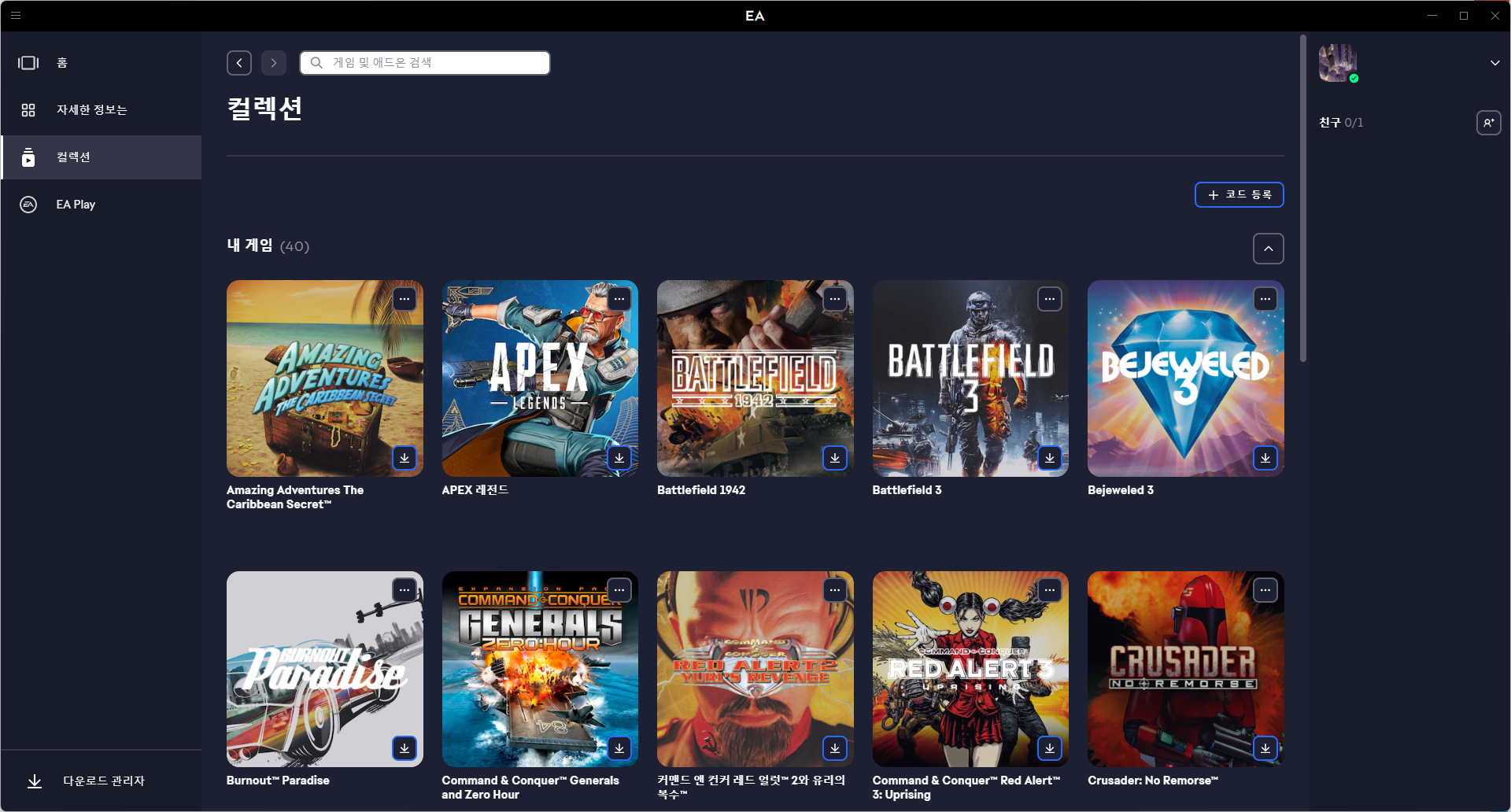Open the Battlefield 1942 cover art
1511x812 pixels.
[x=755, y=378]
